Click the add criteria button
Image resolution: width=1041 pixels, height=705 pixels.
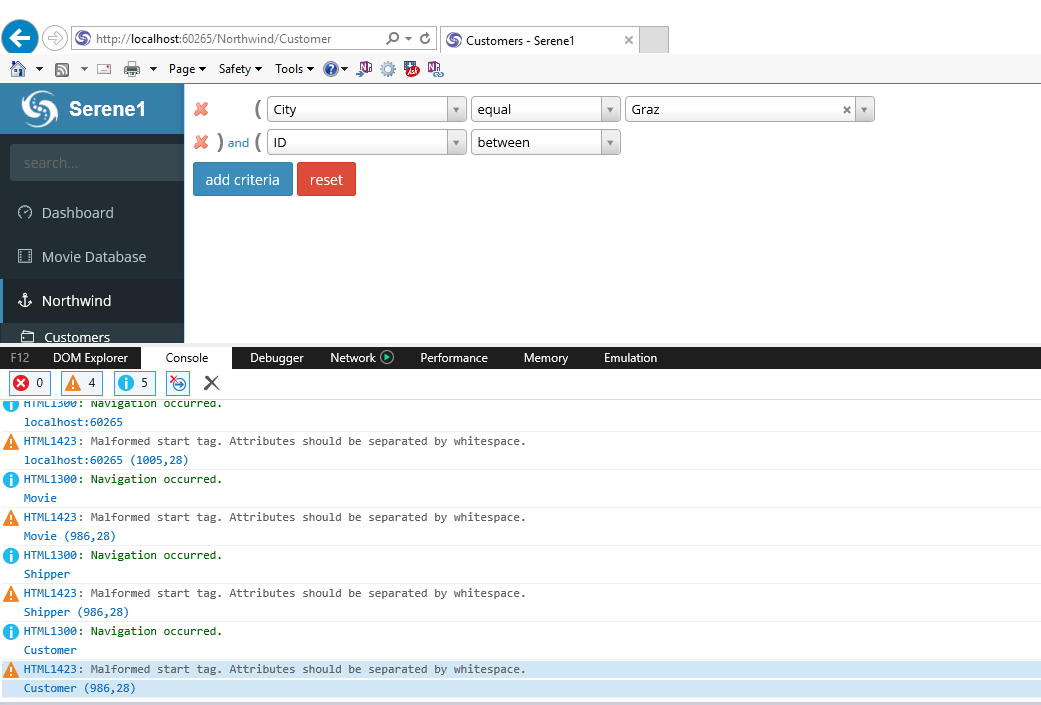point(242,179)
